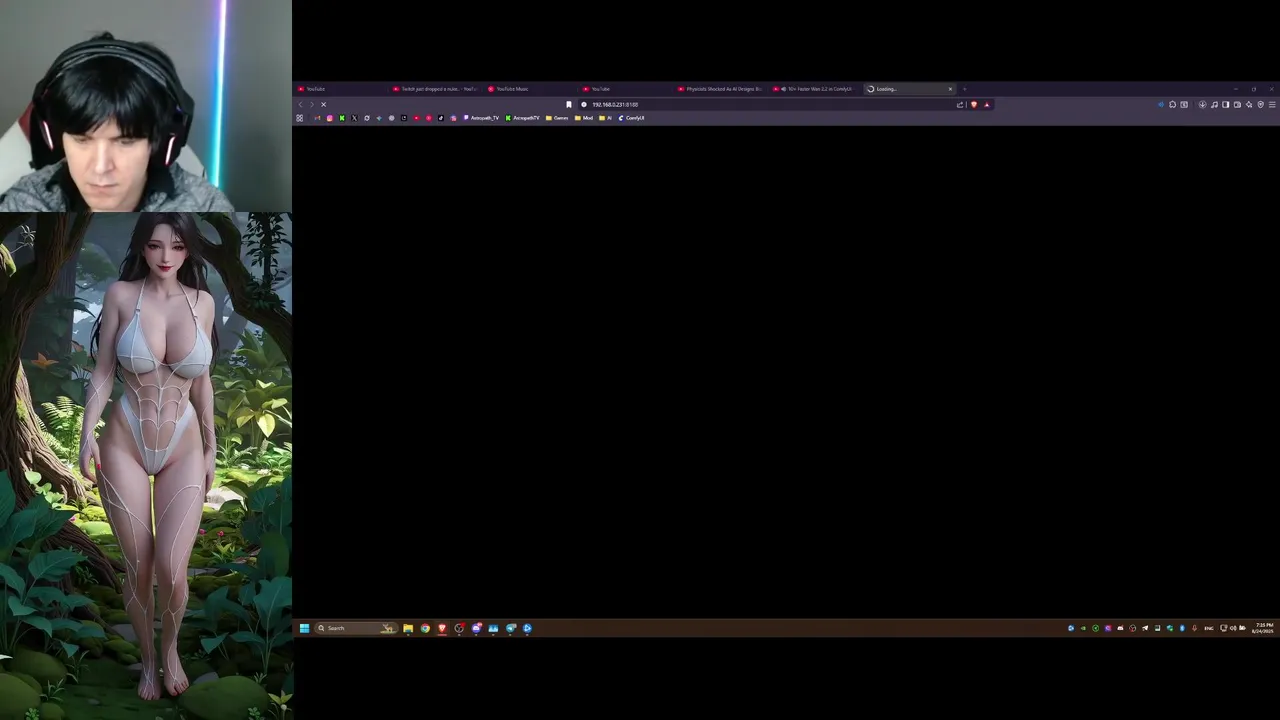Close the Loading tab

pos(950,89)
